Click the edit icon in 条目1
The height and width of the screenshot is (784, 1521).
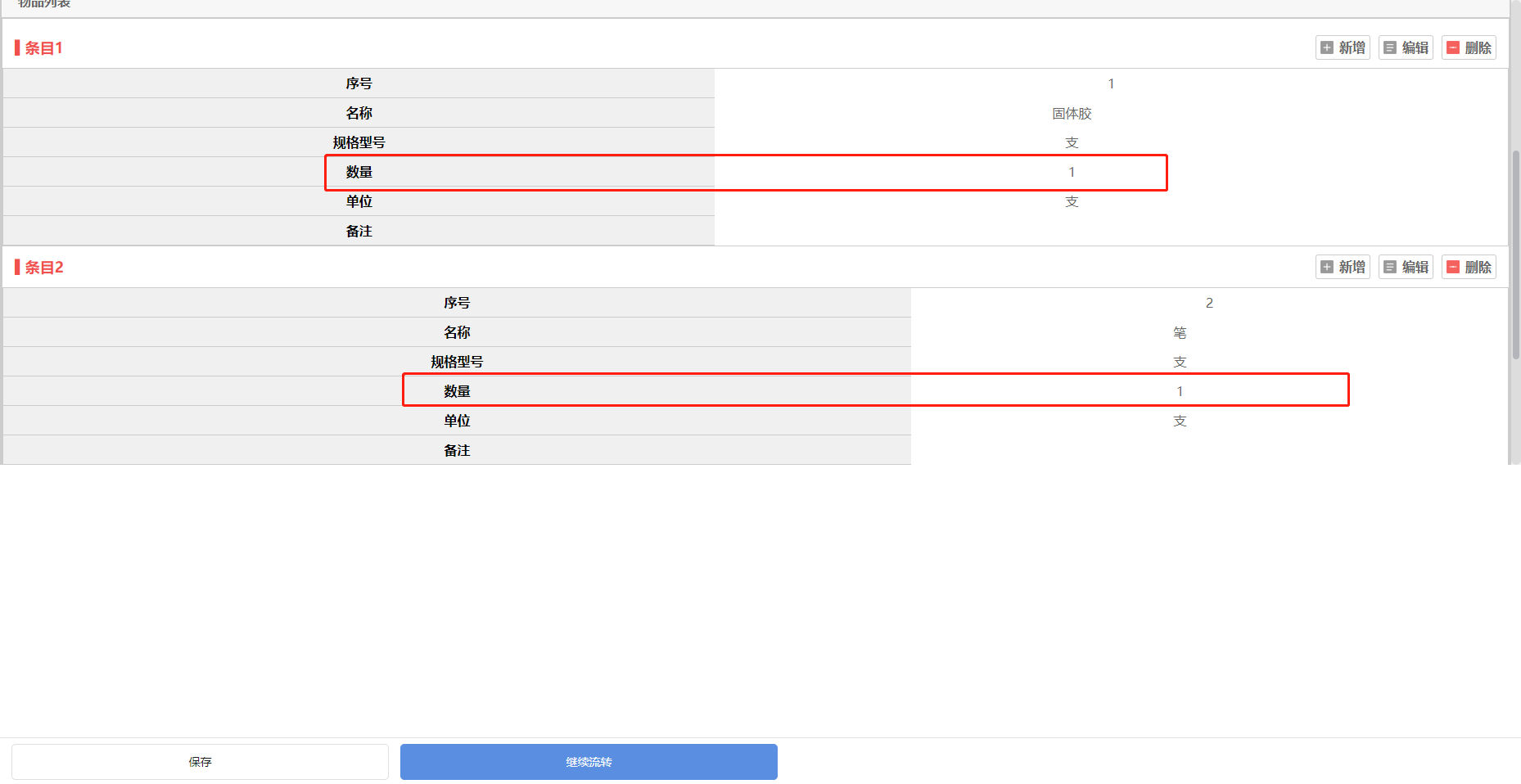click(1390, 47)
